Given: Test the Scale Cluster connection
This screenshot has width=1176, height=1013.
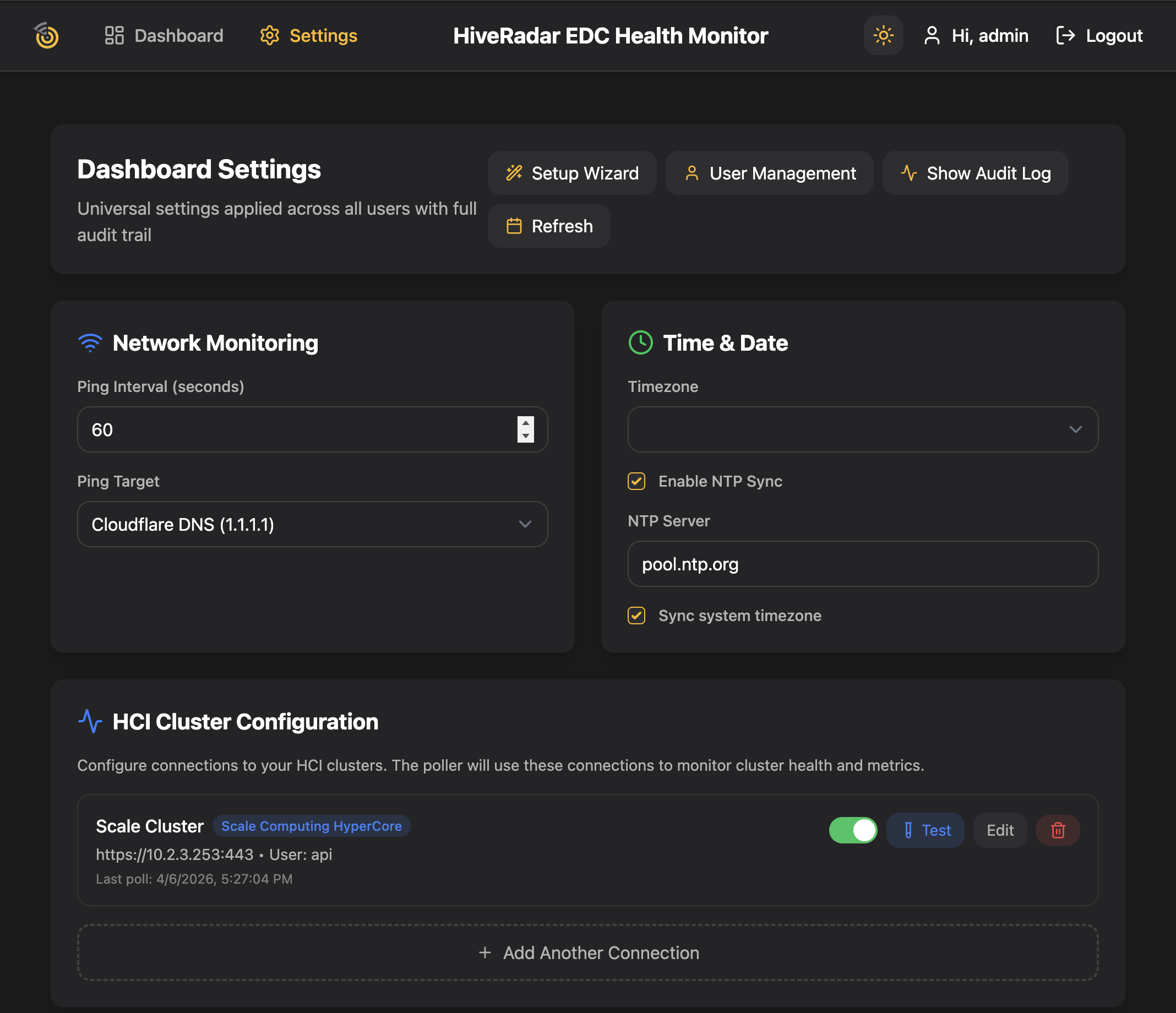Looking at the screenshot, I should (925, 830).
